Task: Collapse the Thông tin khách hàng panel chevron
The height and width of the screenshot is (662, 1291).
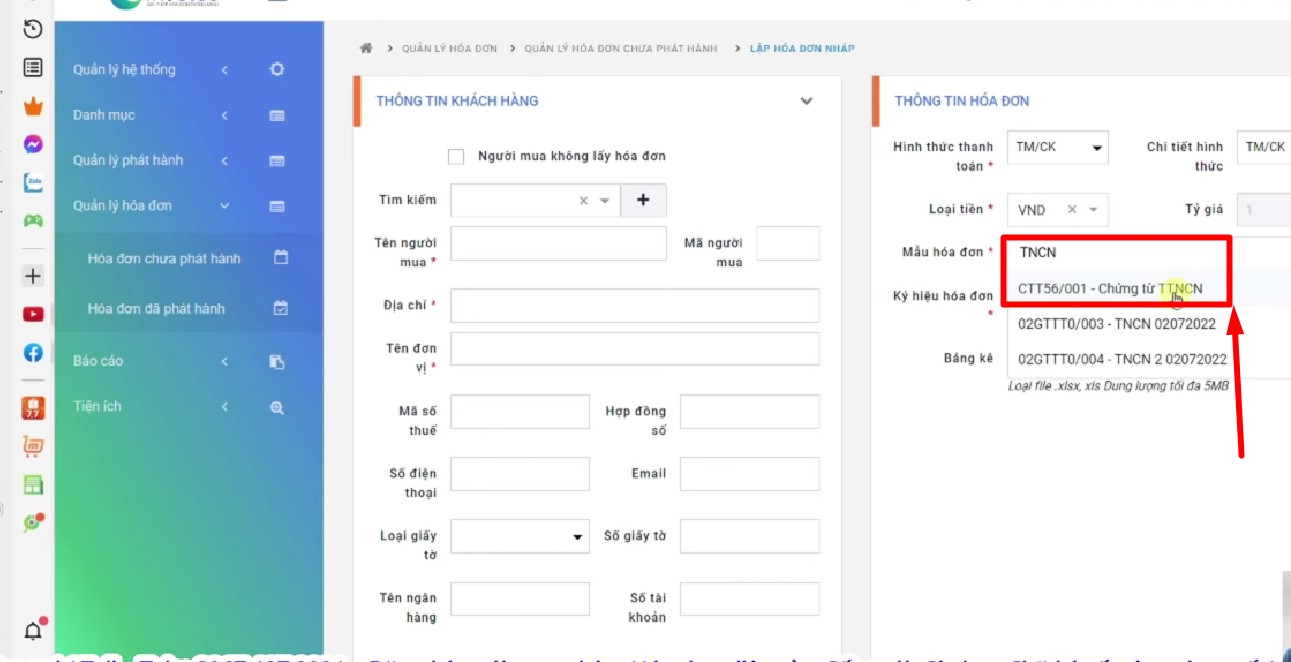Action: [807, 101]
